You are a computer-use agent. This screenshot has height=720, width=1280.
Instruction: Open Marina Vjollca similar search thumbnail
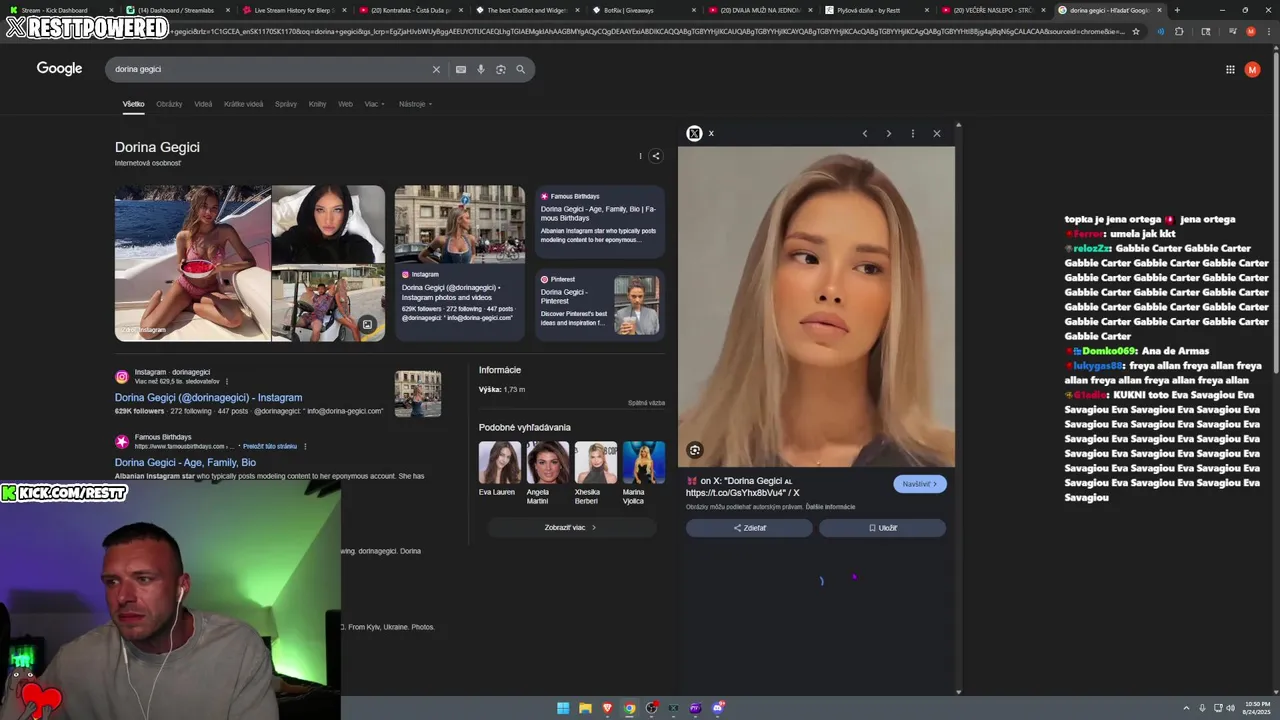click(x=643, y=463)
